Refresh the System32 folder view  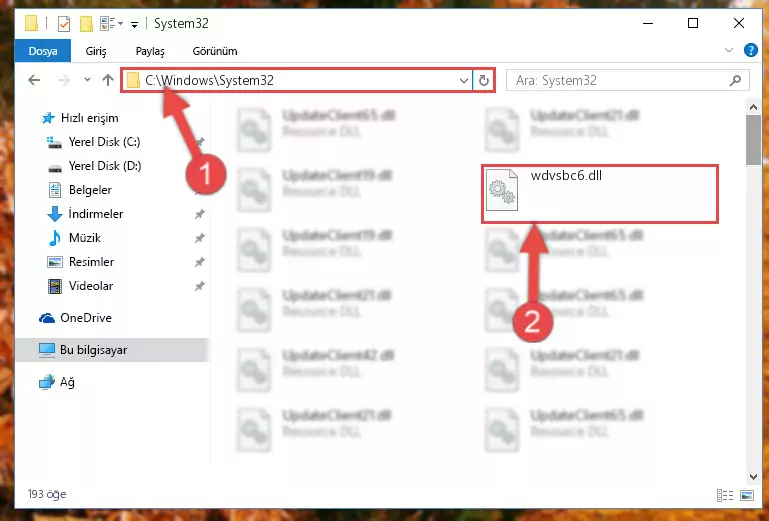point(484,80)
